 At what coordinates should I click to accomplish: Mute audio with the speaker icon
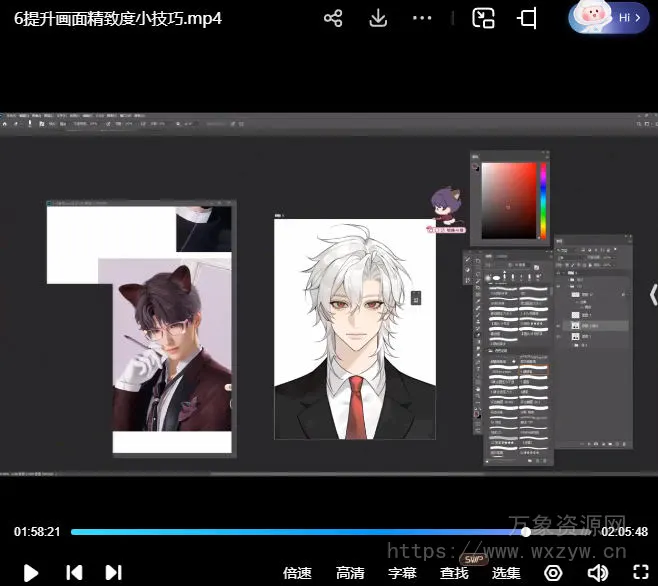pyautogui.click(x=597, y=573)
